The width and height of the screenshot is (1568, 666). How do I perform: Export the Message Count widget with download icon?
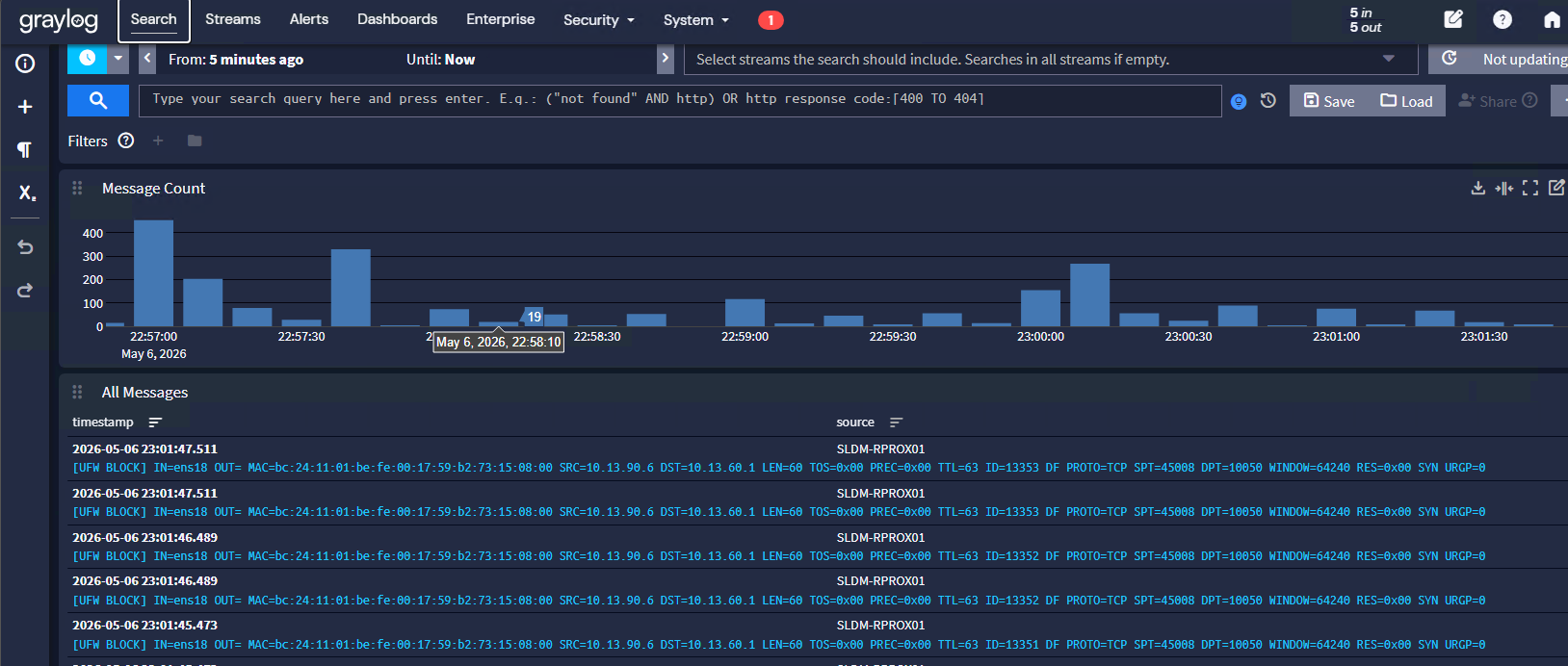coord(1478,188)
